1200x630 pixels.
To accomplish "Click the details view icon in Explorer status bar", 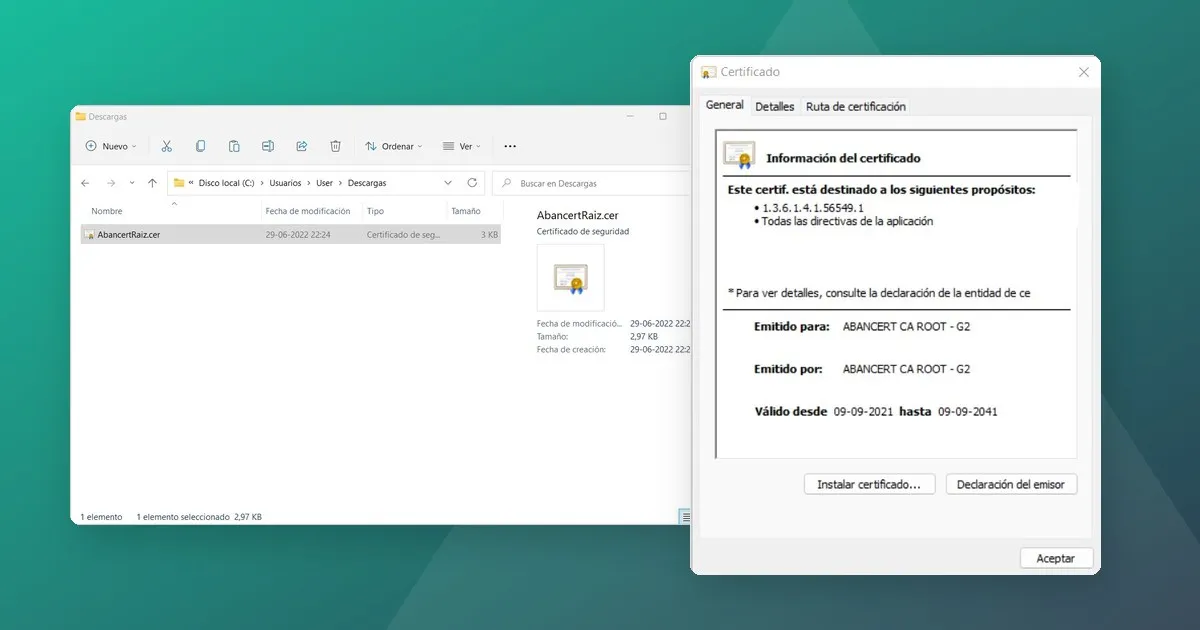I will pyautogui.click(x=685, y=517).
